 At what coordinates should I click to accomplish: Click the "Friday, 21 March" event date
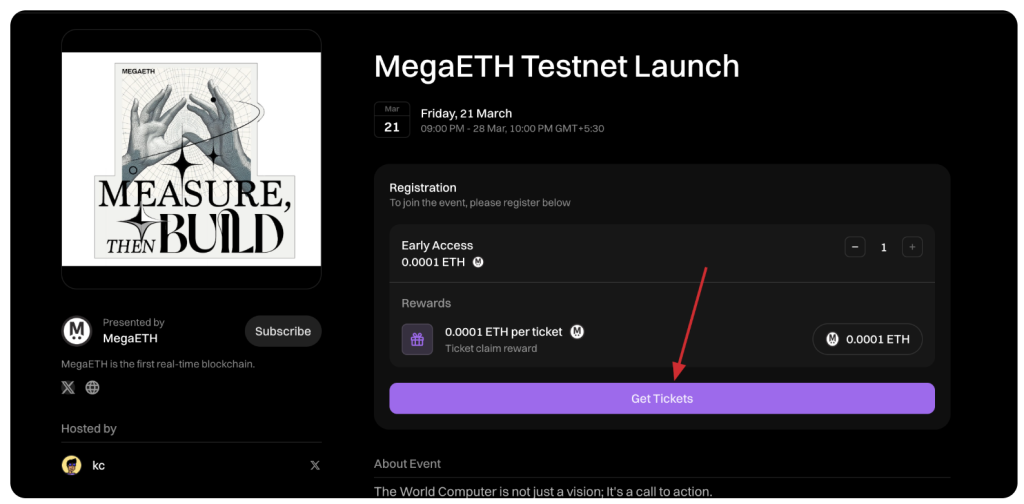click(466, 113)
